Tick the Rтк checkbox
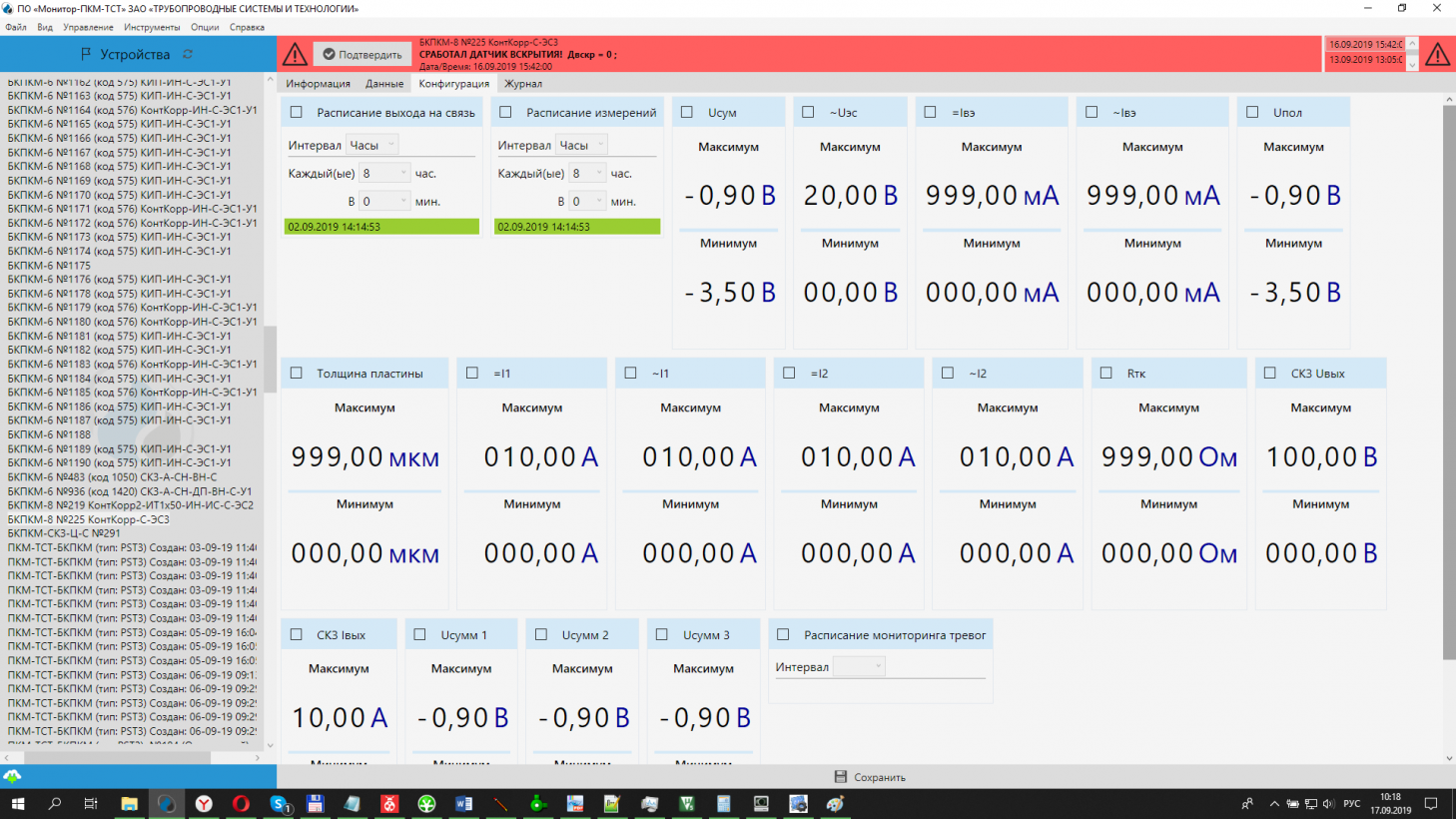Viewport: 1456px width, 819px height. (1105, 373)
